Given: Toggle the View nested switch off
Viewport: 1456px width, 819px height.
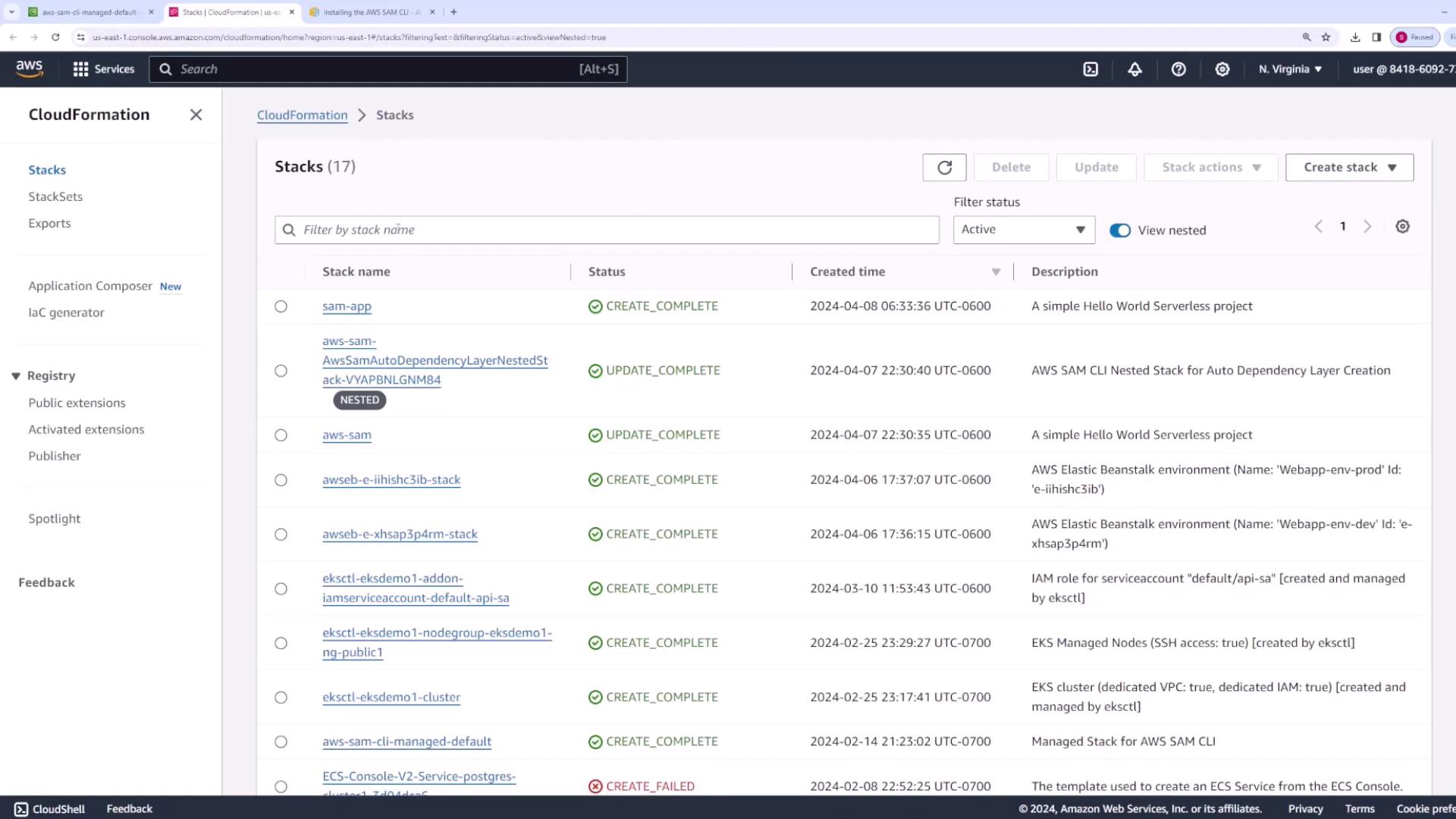Looking at the screenshot, I should [x=1119, y=231].
